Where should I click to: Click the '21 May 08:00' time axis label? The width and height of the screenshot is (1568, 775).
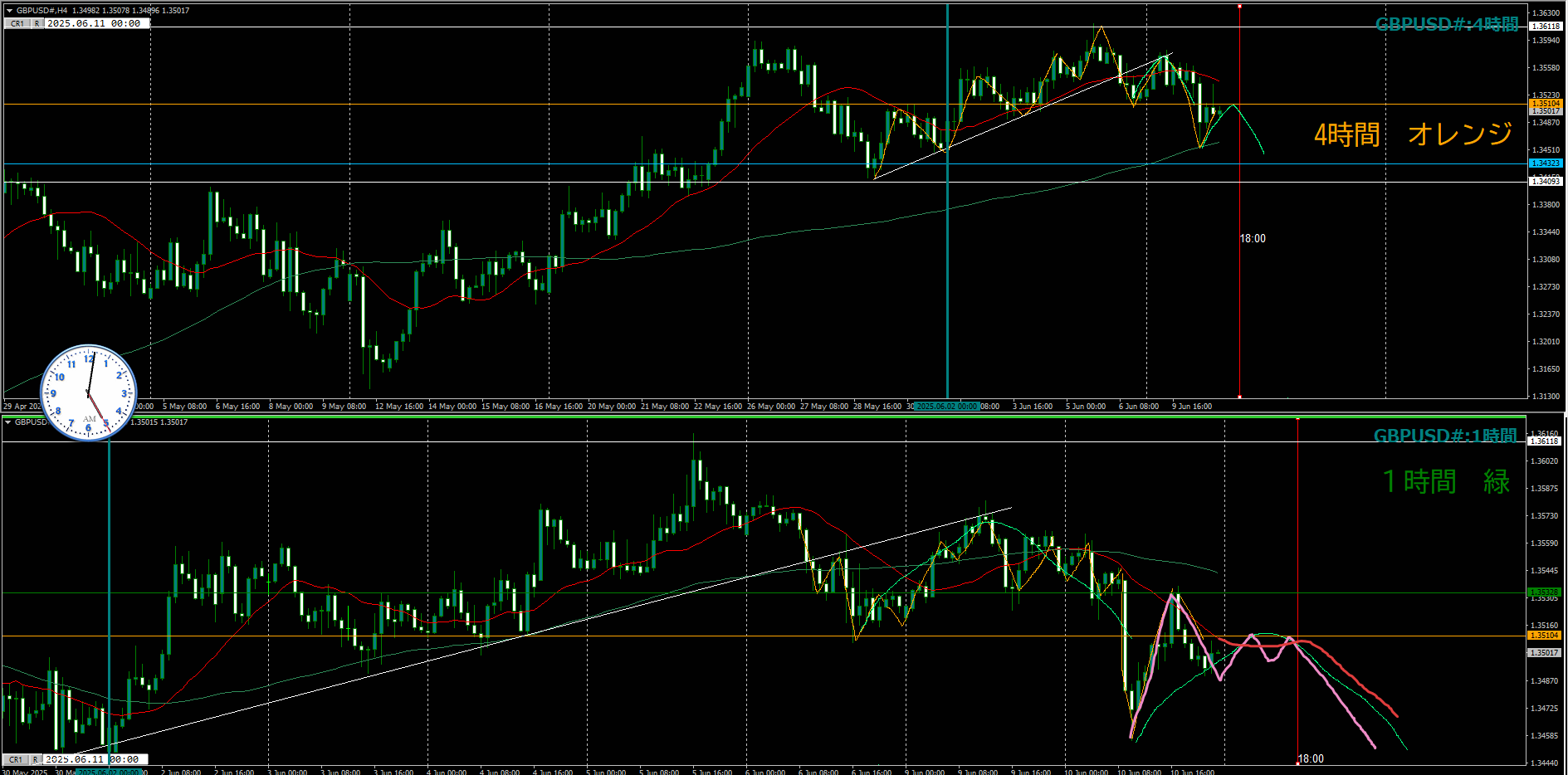[665, 407]
